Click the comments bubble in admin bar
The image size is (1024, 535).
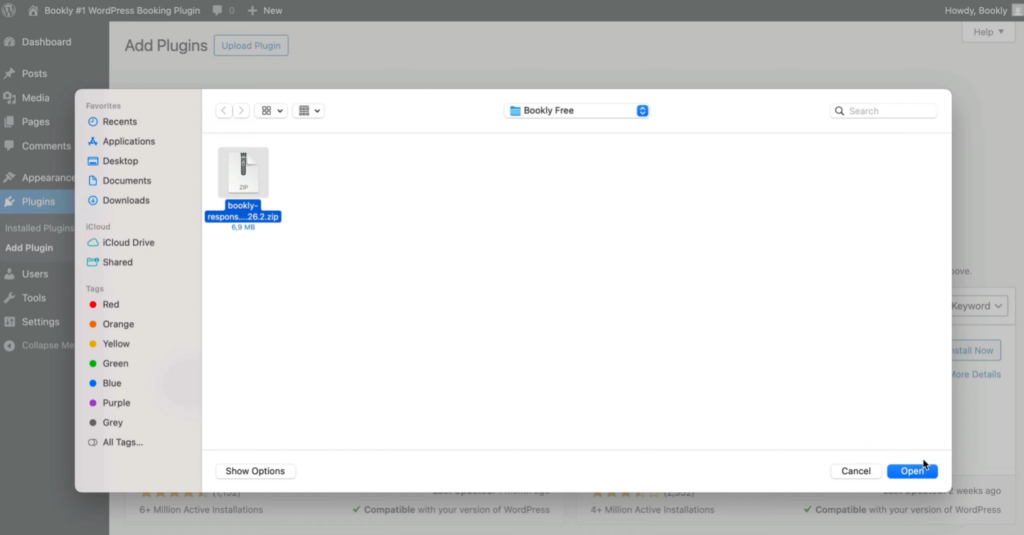(223, 10)
